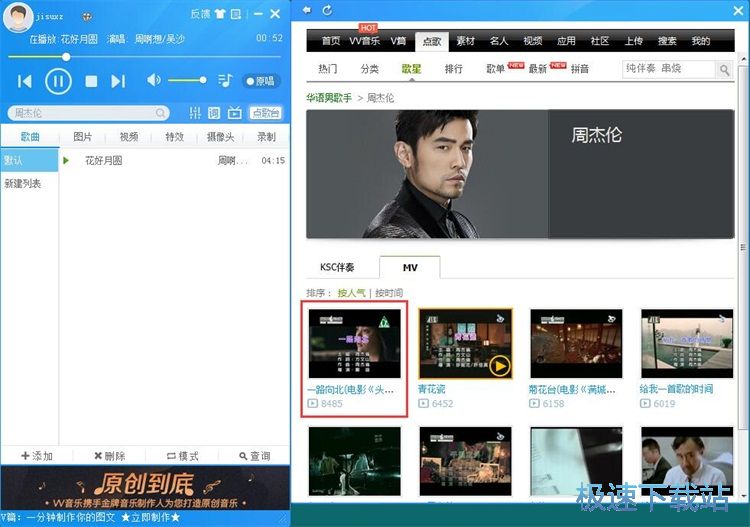Open the skin (T-shirt) icon
Screen dimensions: 750x527
[220, 14]
